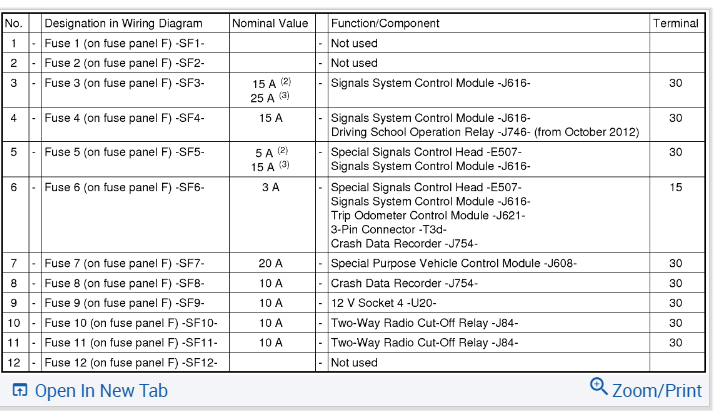Select Fuse 1 (on fuse panel F) -SF1- cell
The height and width of the screenshot is (413, 717).
click(124, 43)
